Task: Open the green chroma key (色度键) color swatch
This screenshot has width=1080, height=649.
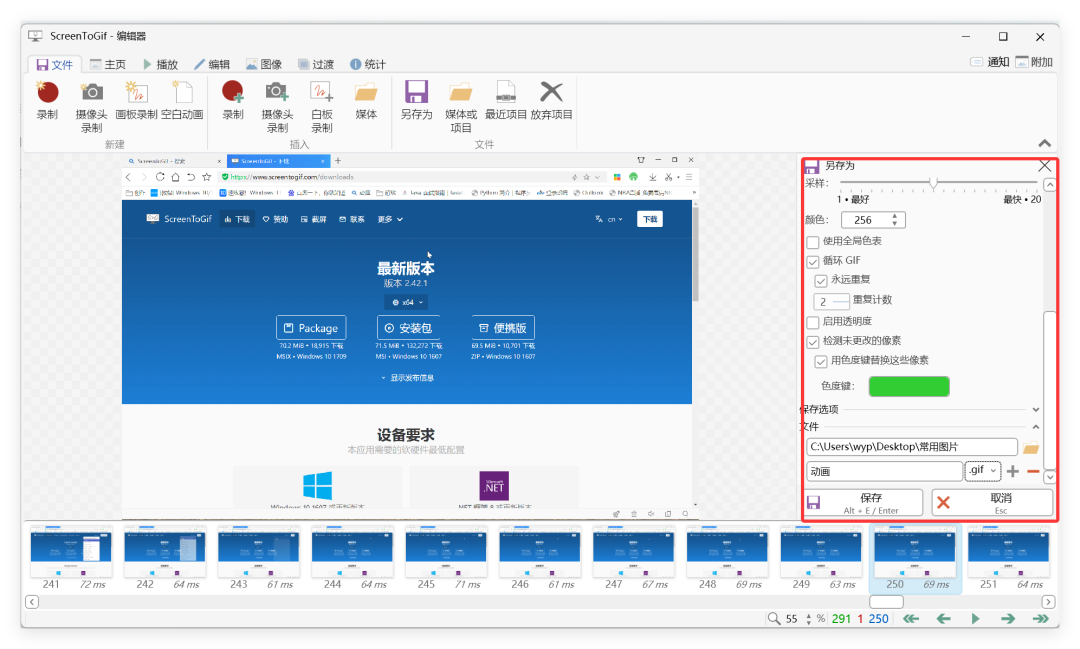Action: point(909,387)
